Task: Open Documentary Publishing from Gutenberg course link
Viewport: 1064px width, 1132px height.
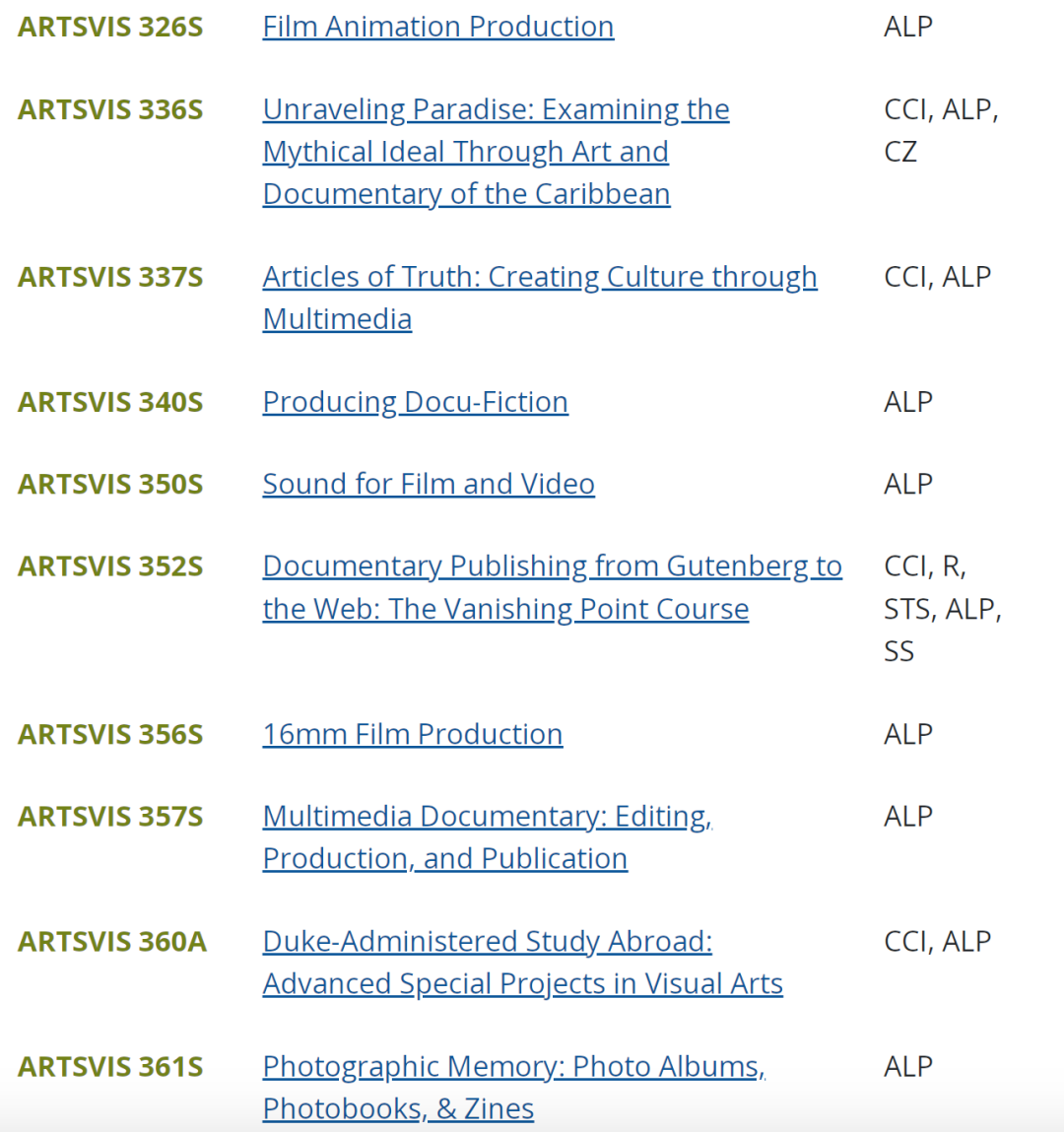Action: (x=552, y=566)
